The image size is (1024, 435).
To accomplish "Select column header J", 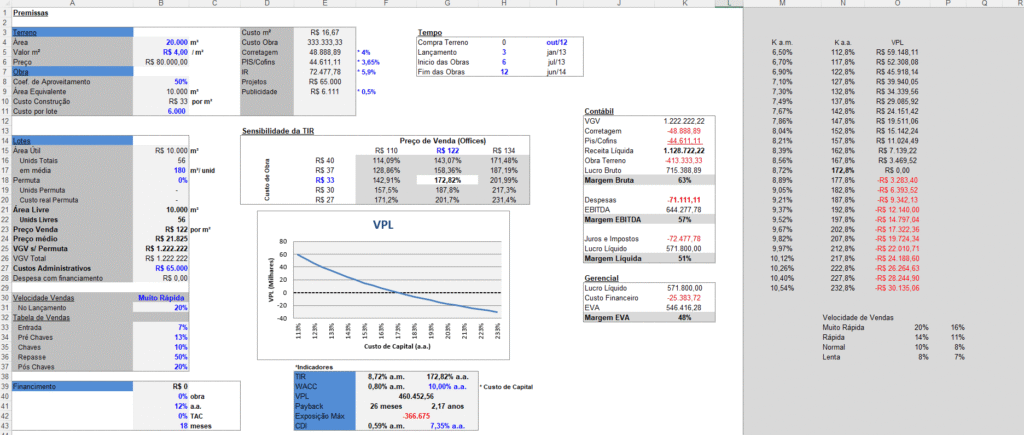I will [618, 3].
